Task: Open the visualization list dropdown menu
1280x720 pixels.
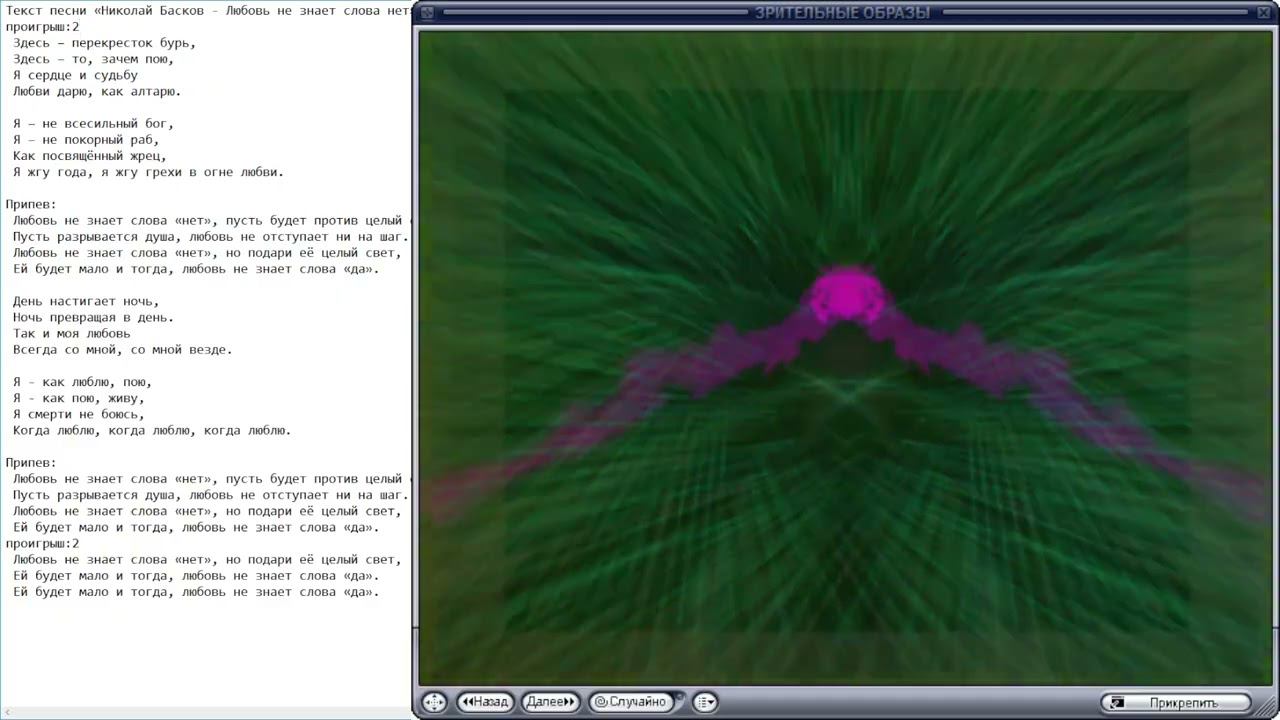Action: [x=705, y=702]
